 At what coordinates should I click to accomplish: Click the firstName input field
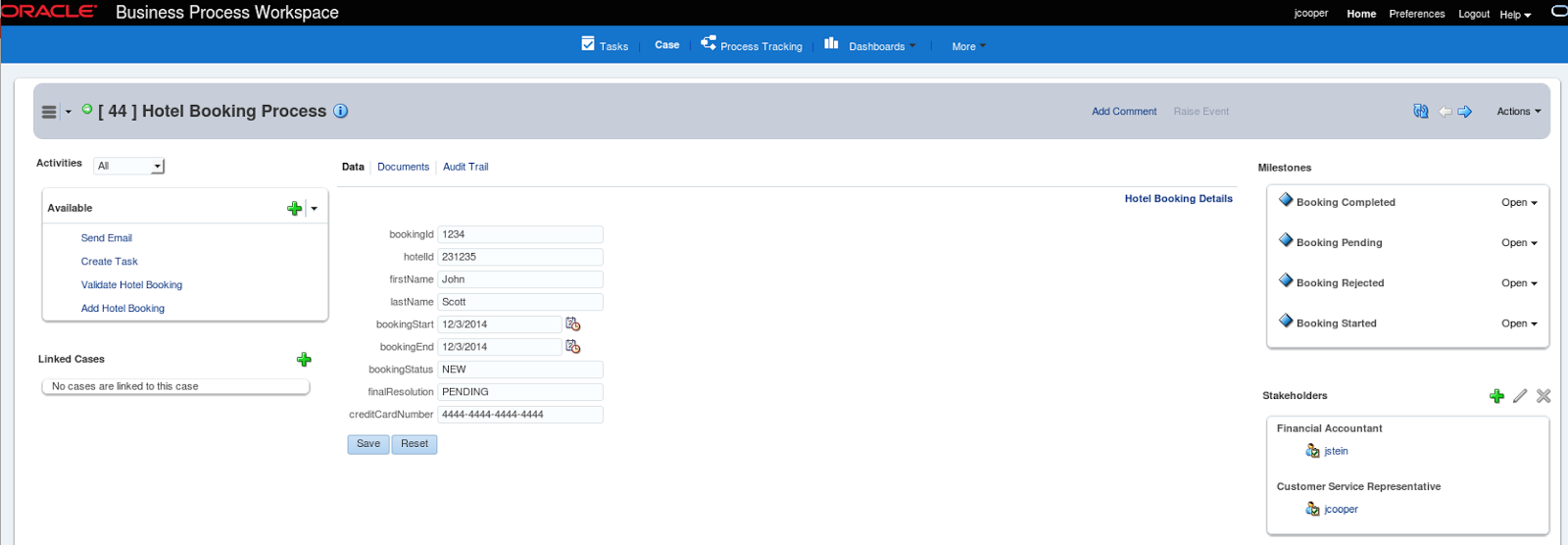(520, 279)
